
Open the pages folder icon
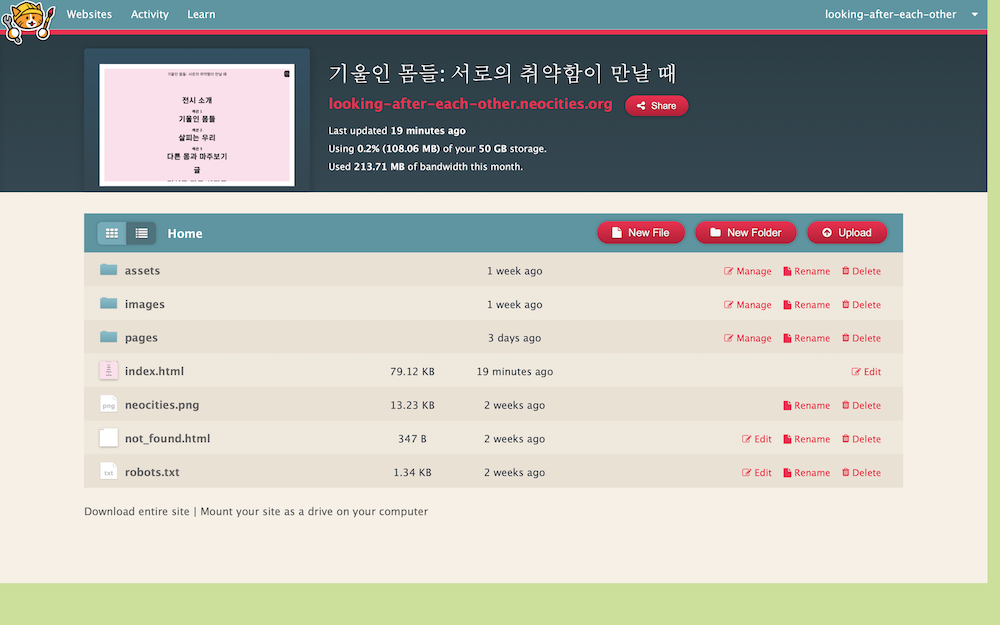point(108,337)
